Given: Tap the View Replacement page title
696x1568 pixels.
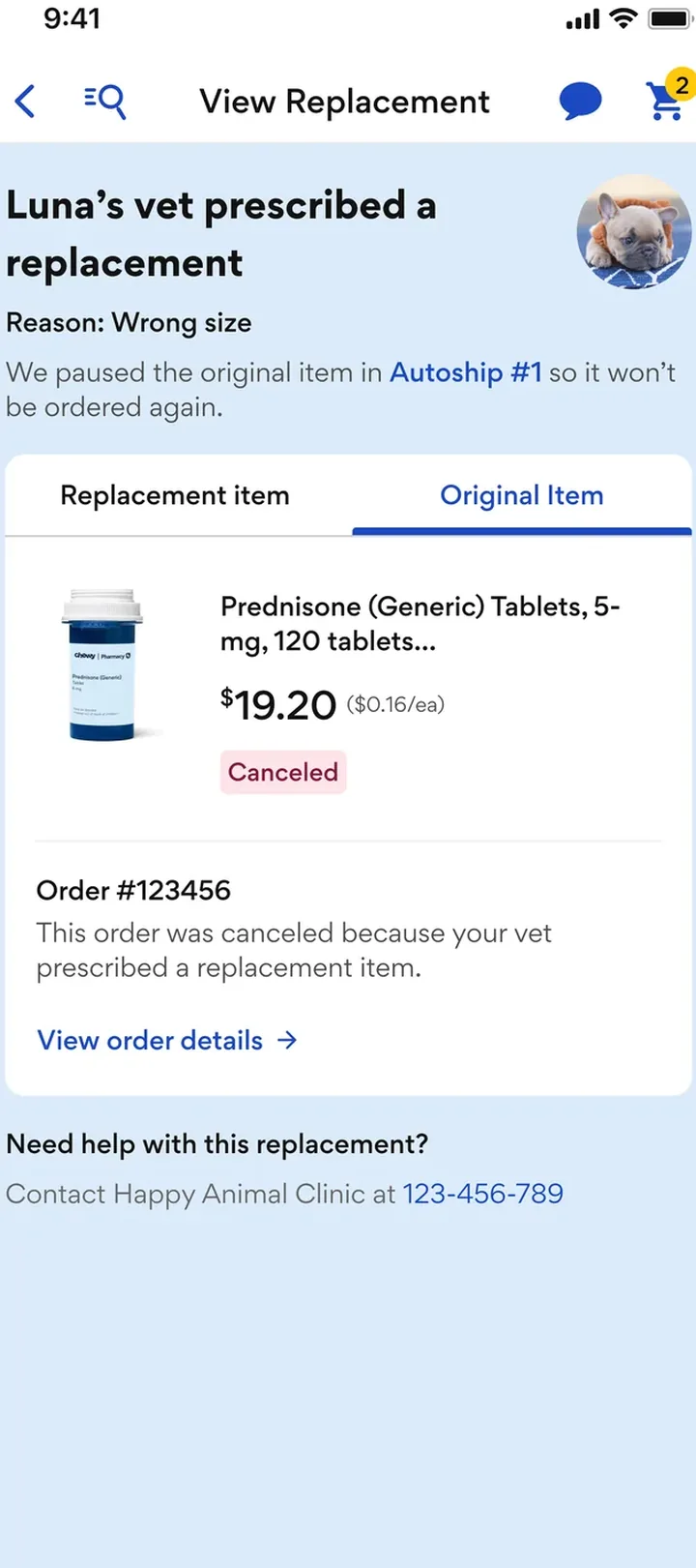Looking at the screenshot, I should click(345, 102).
